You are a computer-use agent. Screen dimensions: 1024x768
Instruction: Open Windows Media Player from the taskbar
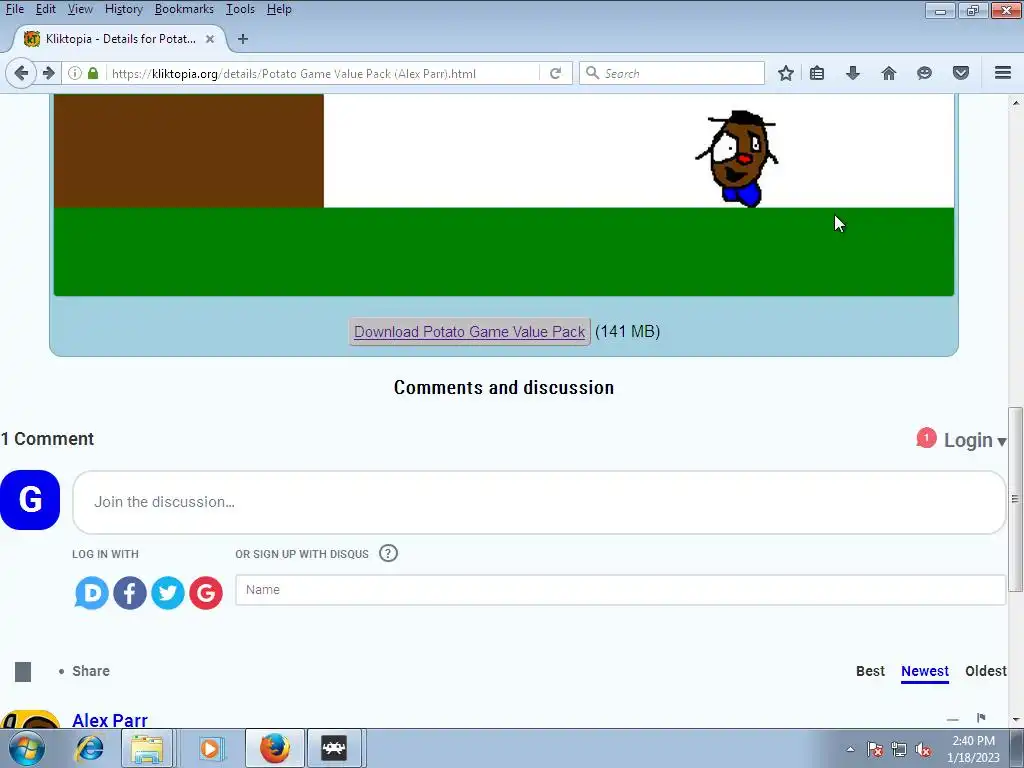coord(210,748)
